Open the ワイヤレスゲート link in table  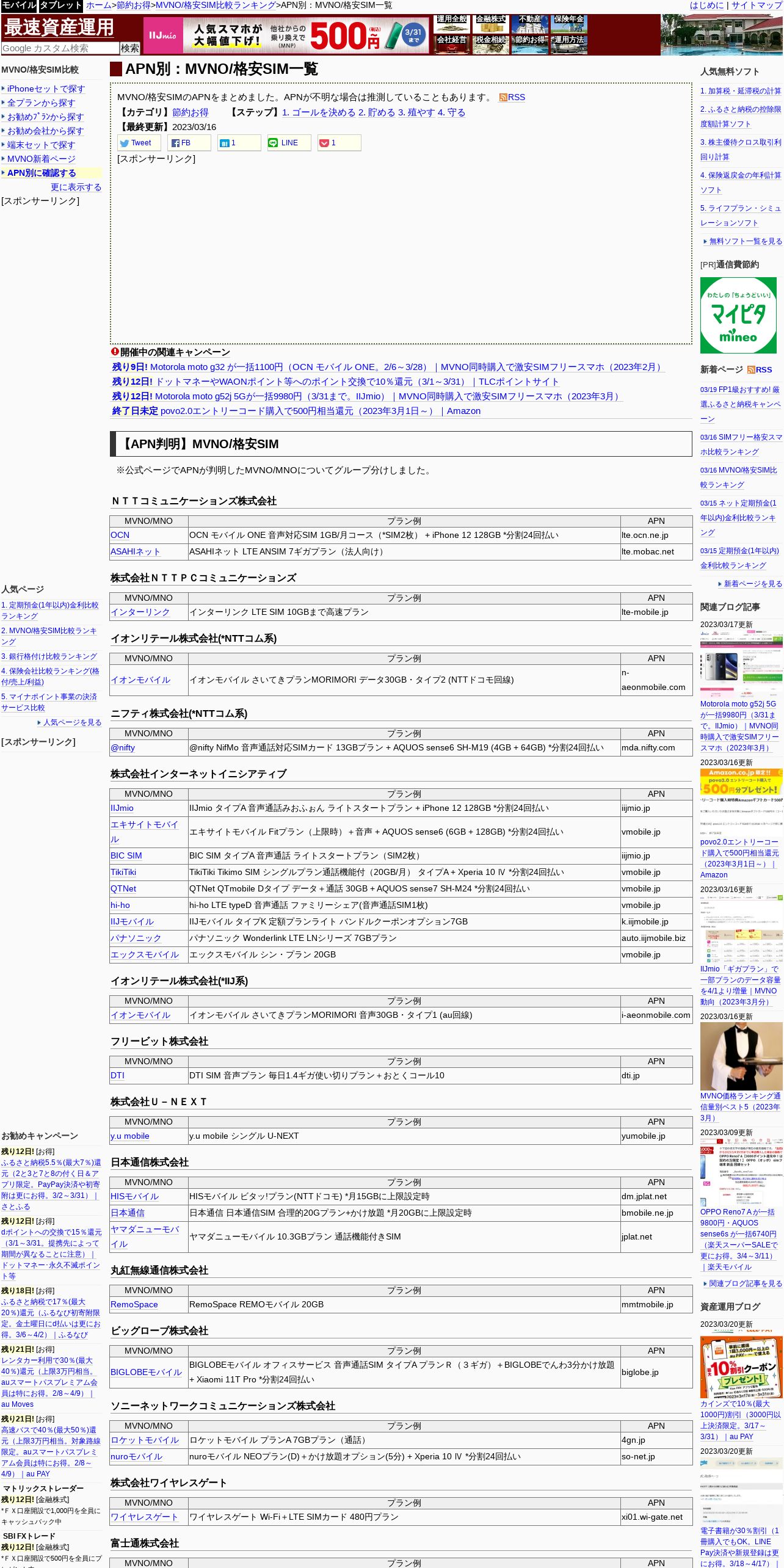tap(144, 1517)
